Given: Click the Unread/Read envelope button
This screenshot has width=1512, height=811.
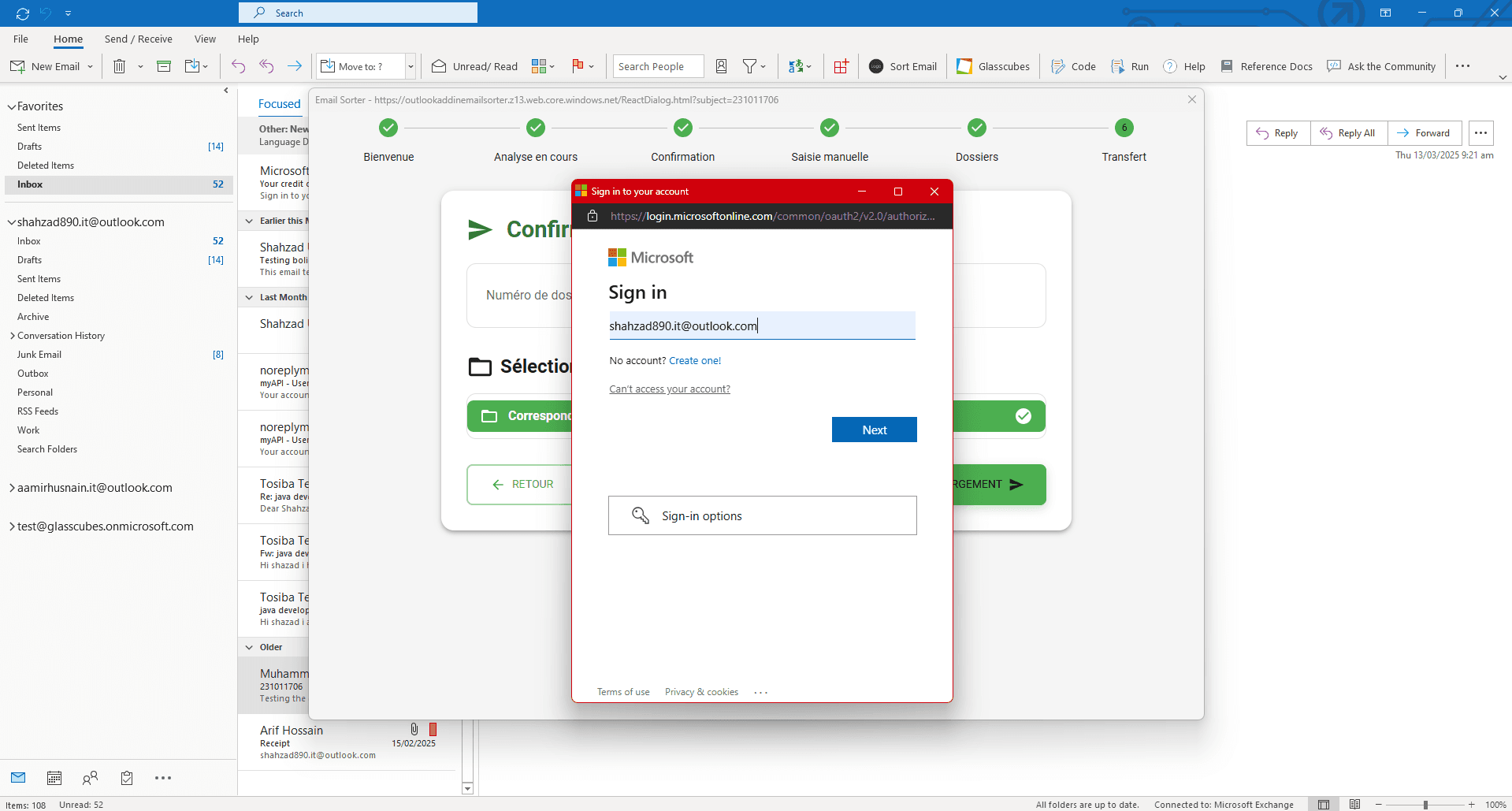Looking at the screenshot, I should pos(475,66).
